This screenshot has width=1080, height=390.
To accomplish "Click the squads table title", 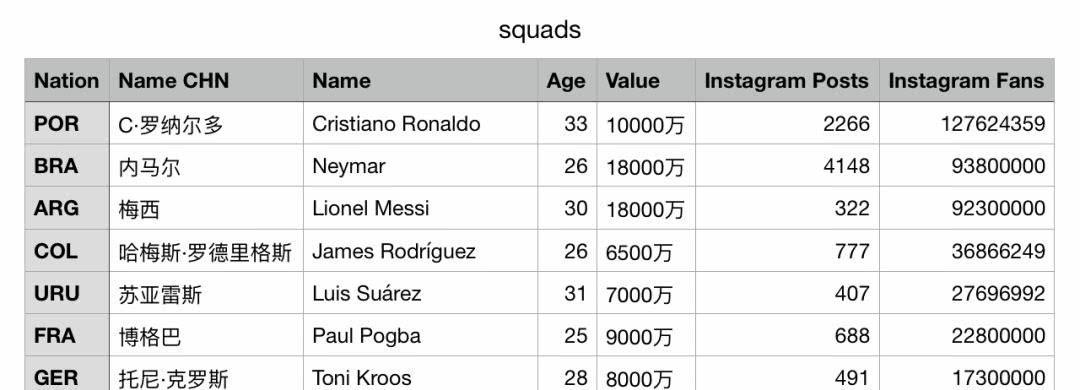I will tap(539, 30).
